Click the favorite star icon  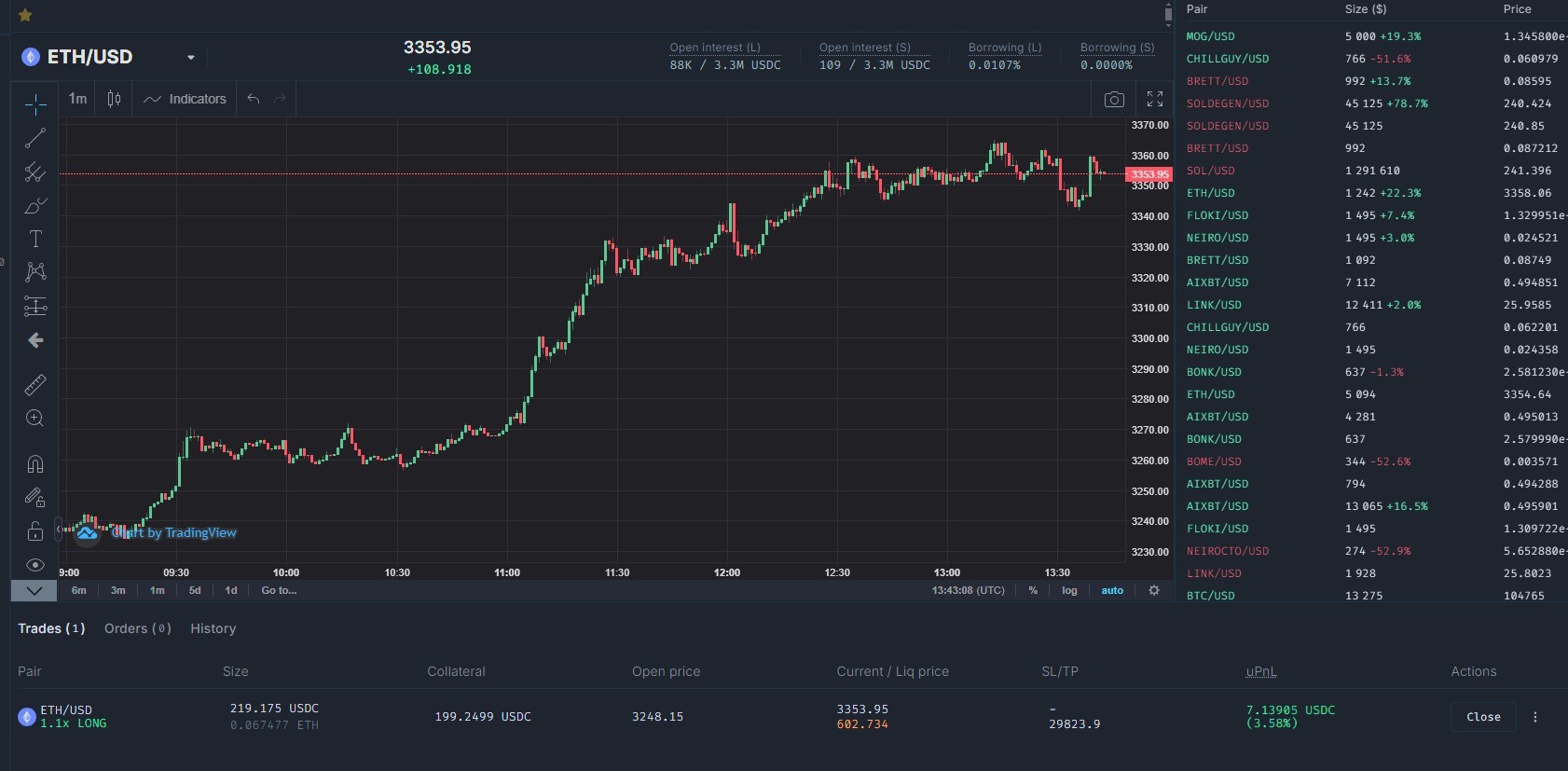tap(25, 15)
